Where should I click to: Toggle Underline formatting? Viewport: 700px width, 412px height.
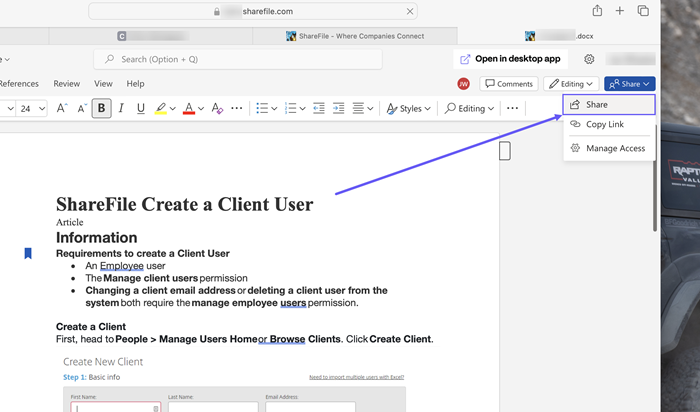141,108
